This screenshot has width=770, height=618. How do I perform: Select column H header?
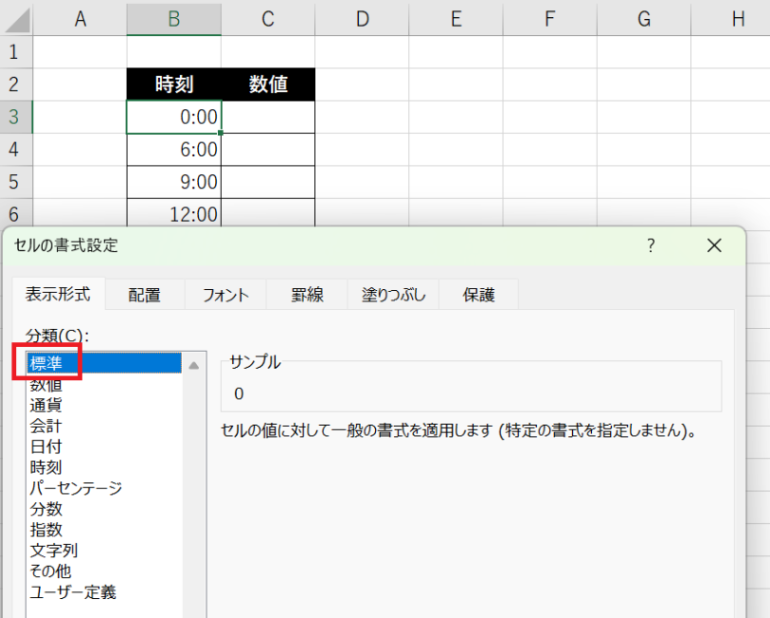pyautogui.click(x=731, y=19)
